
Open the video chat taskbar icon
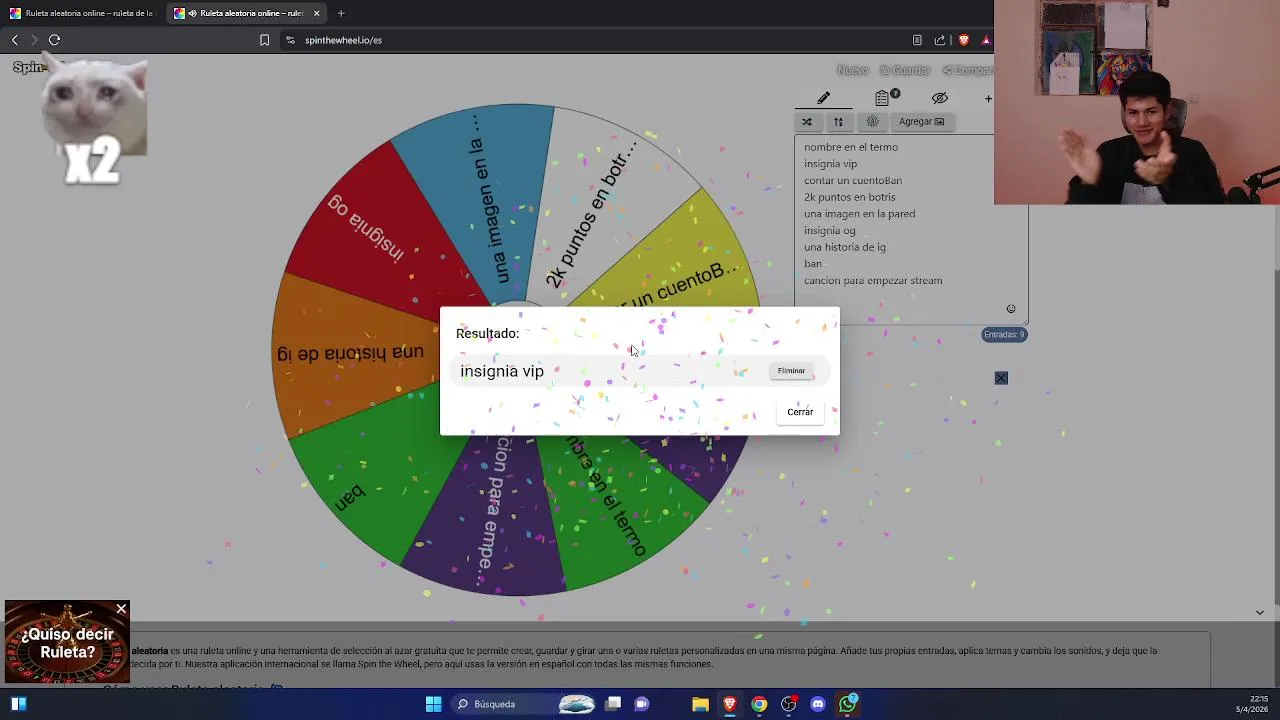[642, 704]
